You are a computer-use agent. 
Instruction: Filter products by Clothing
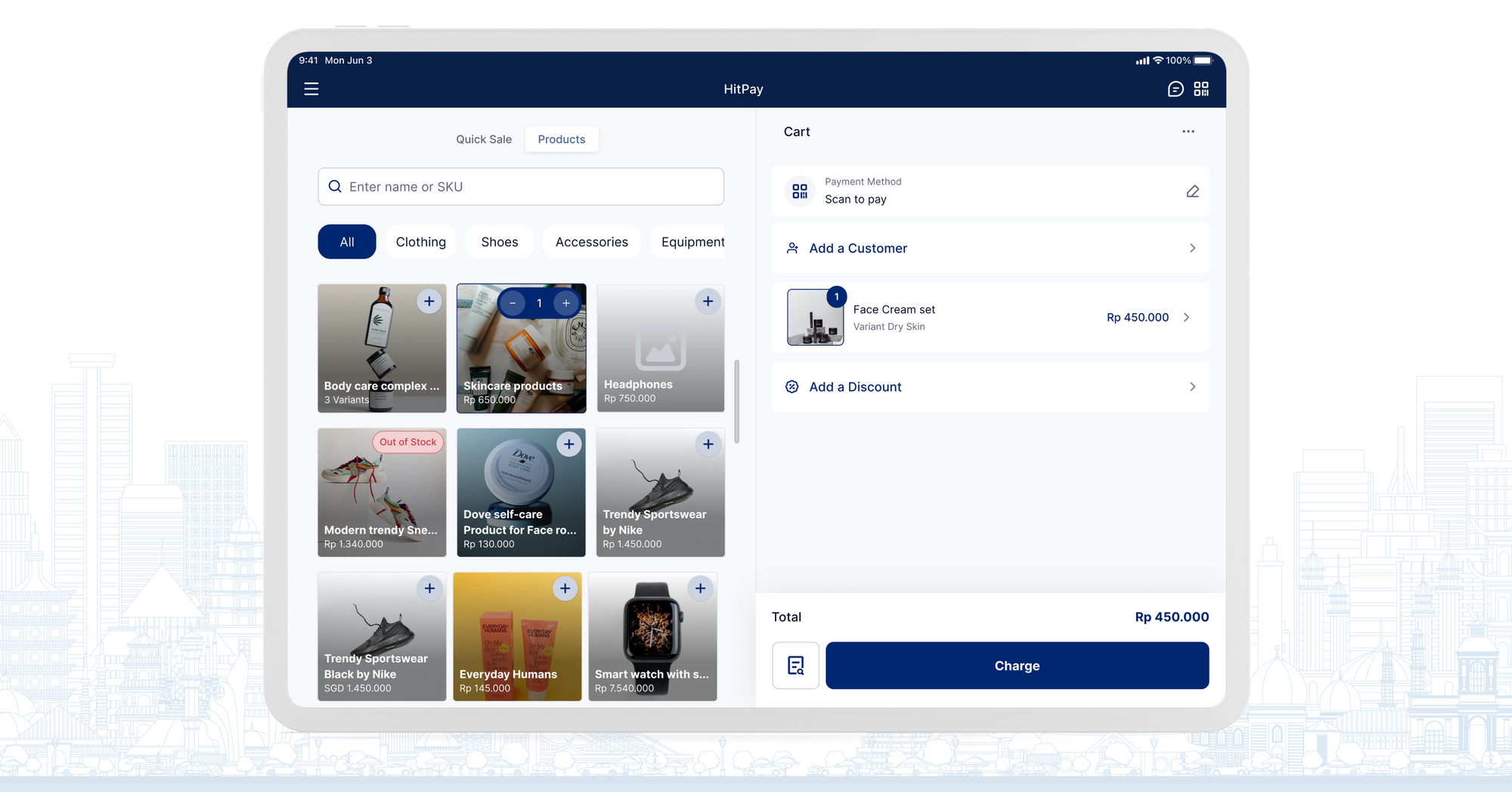pyautogui.click(x=421, y=242)
